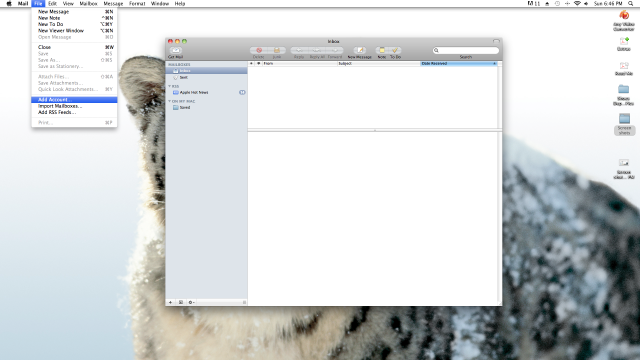Image resolution: width=640 pixels, height=360 pixels.
Task: Collapse the RSS section triangle
Action: (169, 86)
